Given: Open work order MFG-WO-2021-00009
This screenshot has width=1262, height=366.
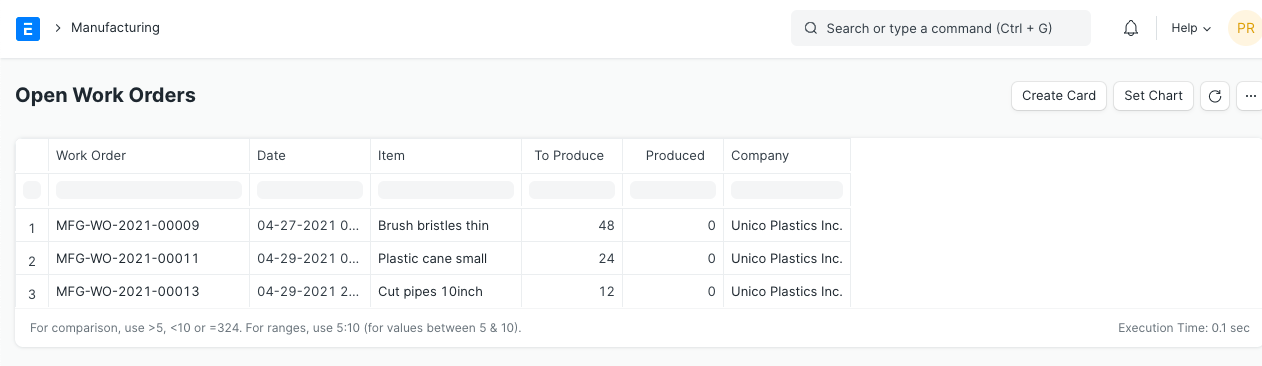Looking at the screenshot, I should [x=128, y=226].
